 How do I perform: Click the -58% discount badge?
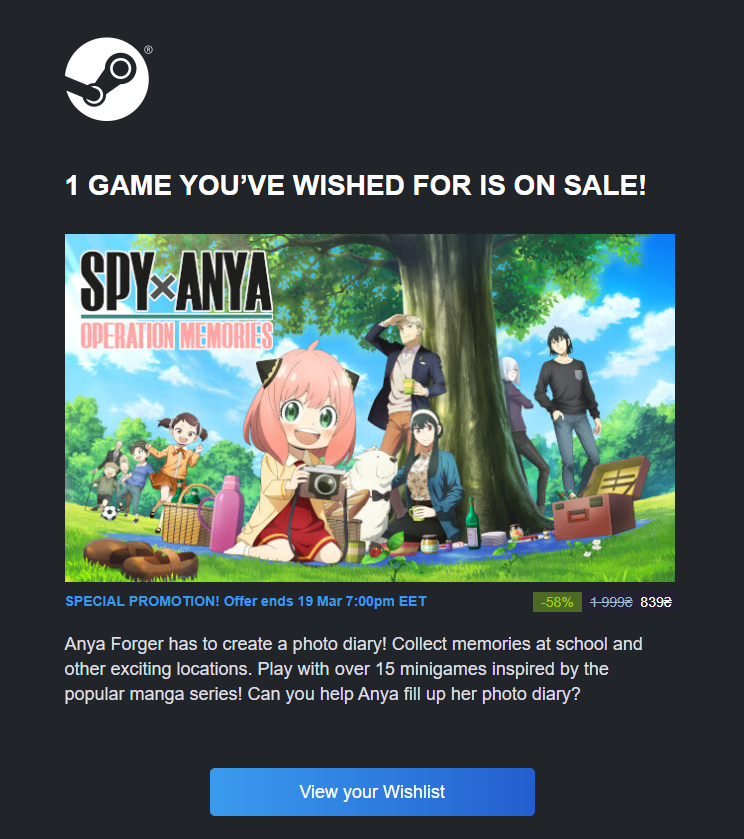tap(557, 602)
